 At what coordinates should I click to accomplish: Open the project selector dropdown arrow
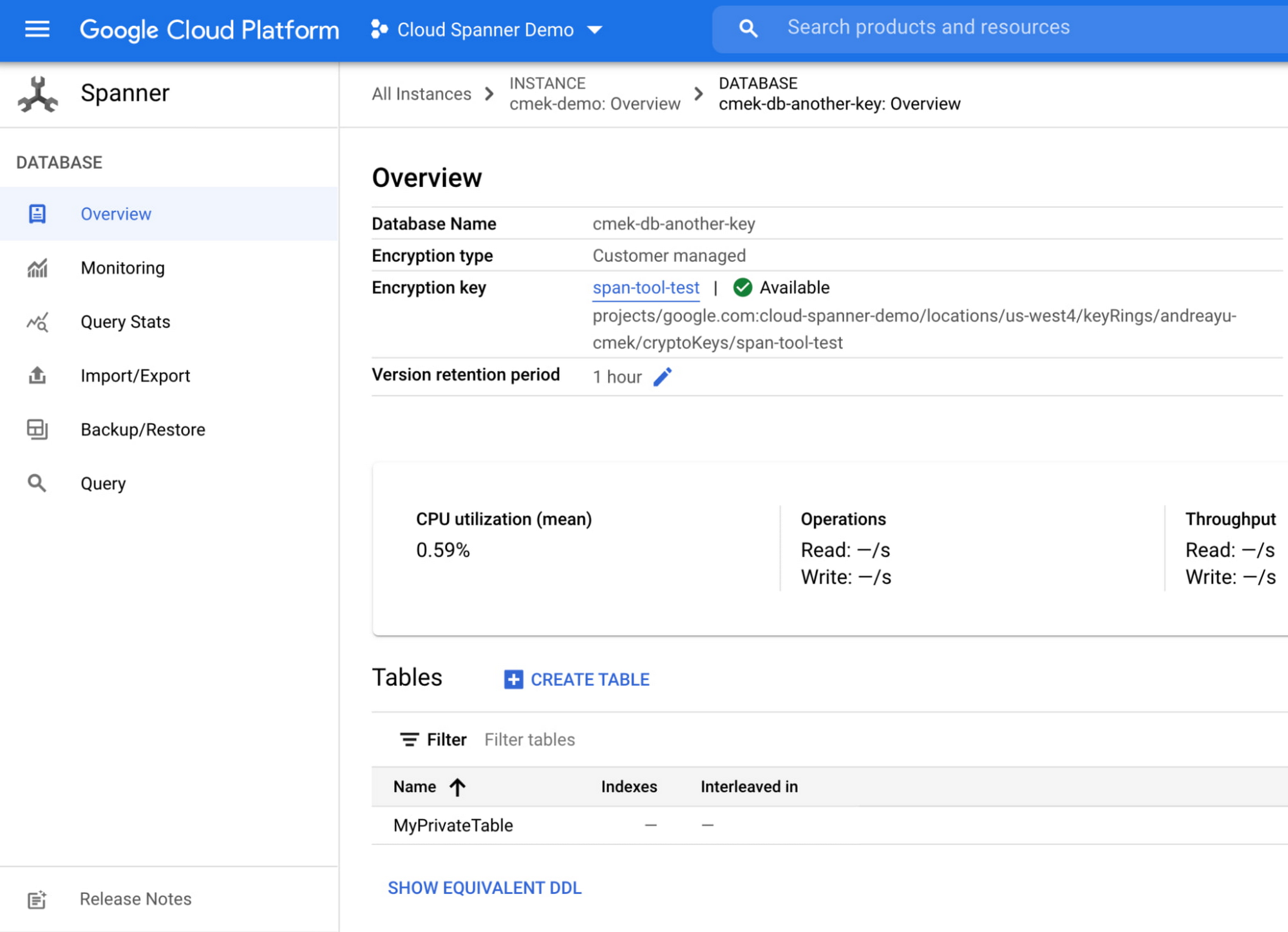[595, 30]
